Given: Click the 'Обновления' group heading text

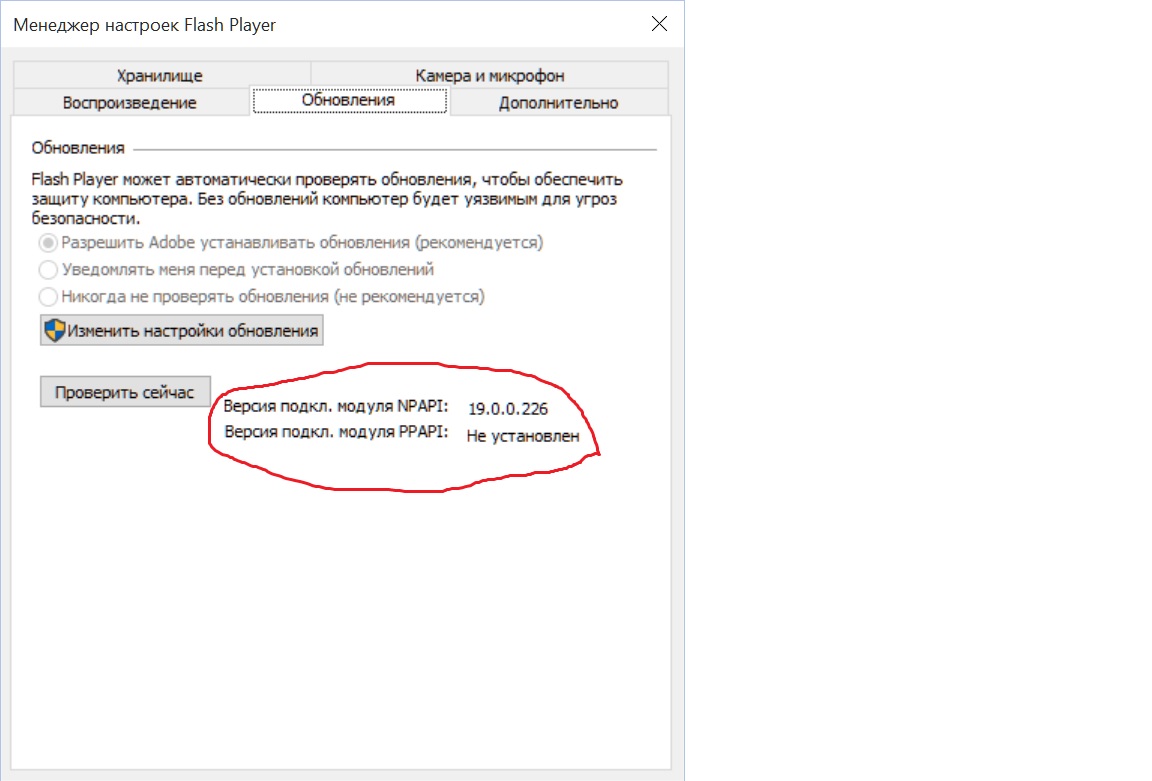Looking at the screenshot, I should tap(78, 148).
